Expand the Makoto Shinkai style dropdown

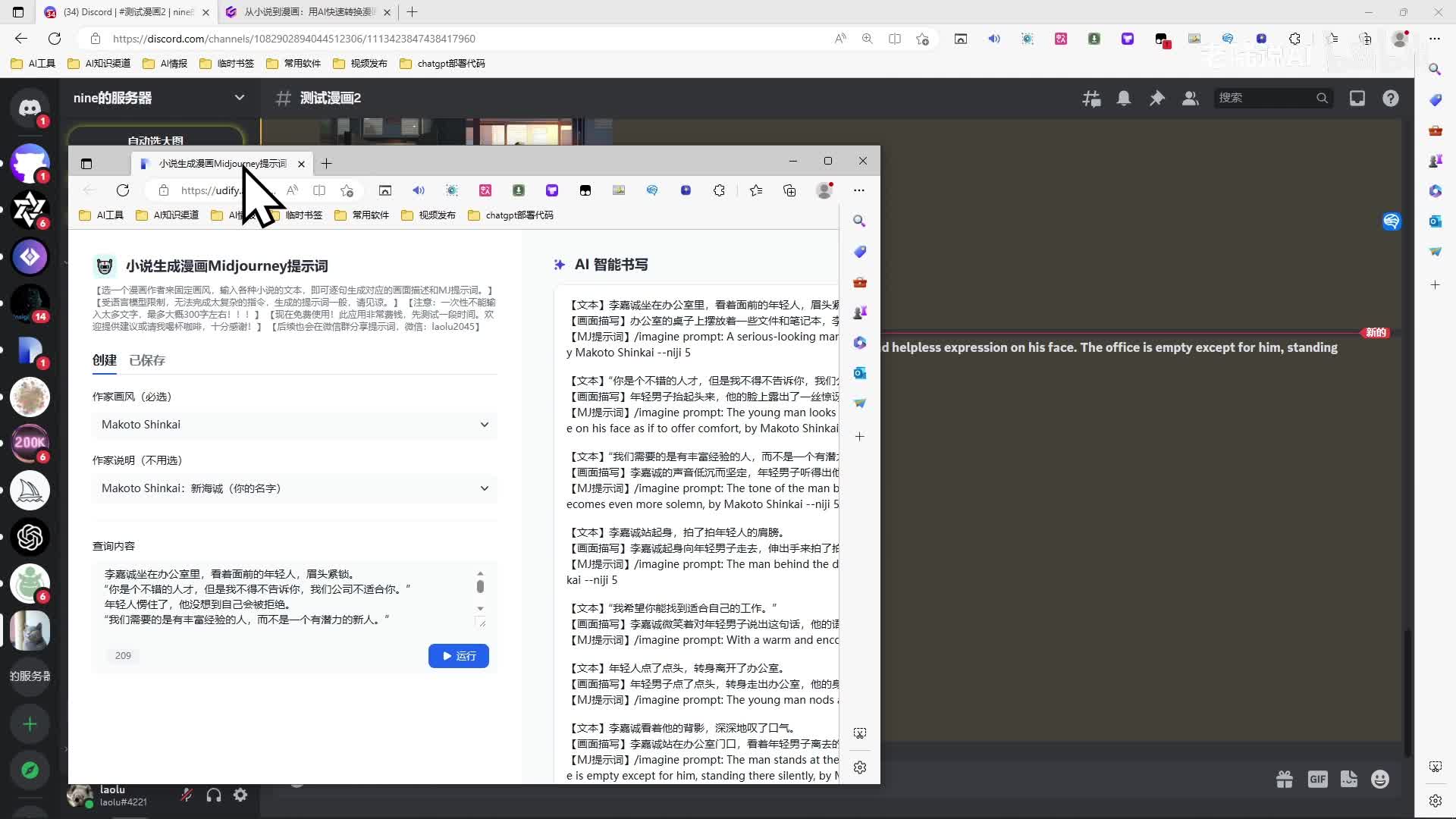pos(294,425)
